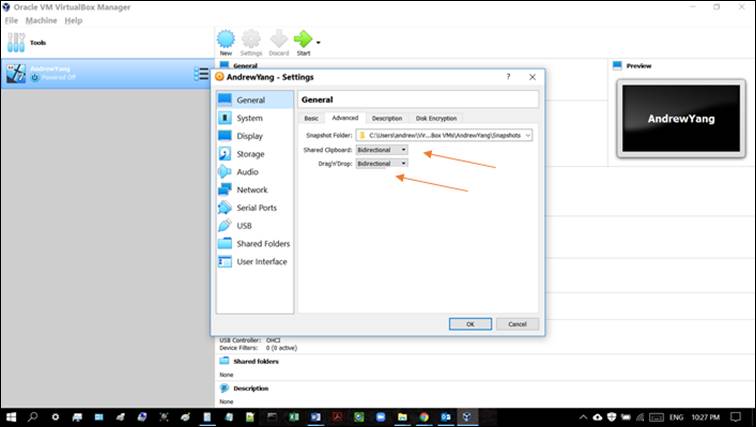Screen dimensions: 756x427
Task: Click the AndrewYang preview thumbnail
Action: coord(681,119)
